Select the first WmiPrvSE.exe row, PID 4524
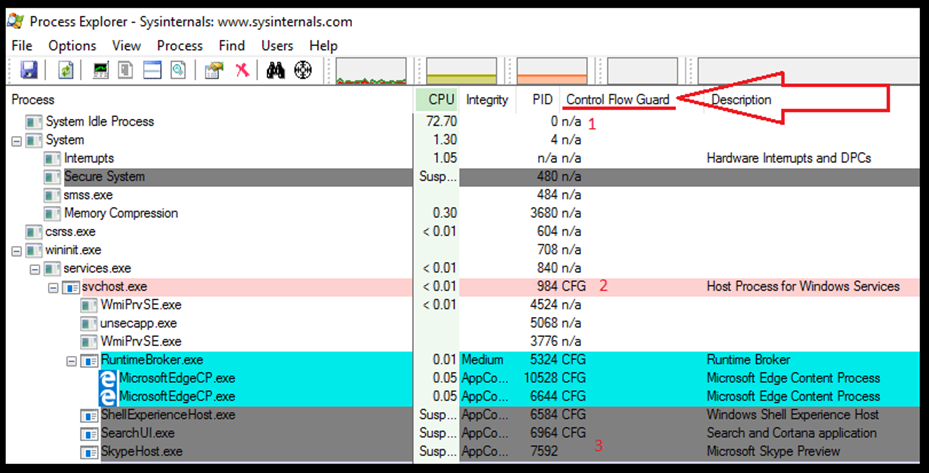This screenshot has height=473, width=929. (x=463, y=305)
